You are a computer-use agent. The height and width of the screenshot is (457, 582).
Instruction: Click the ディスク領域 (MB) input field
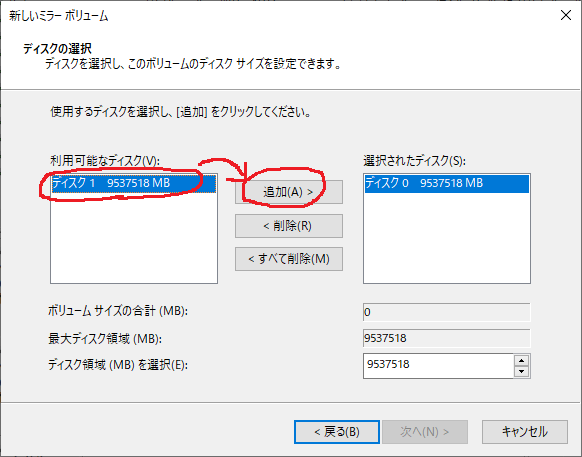tap(439, 366)
